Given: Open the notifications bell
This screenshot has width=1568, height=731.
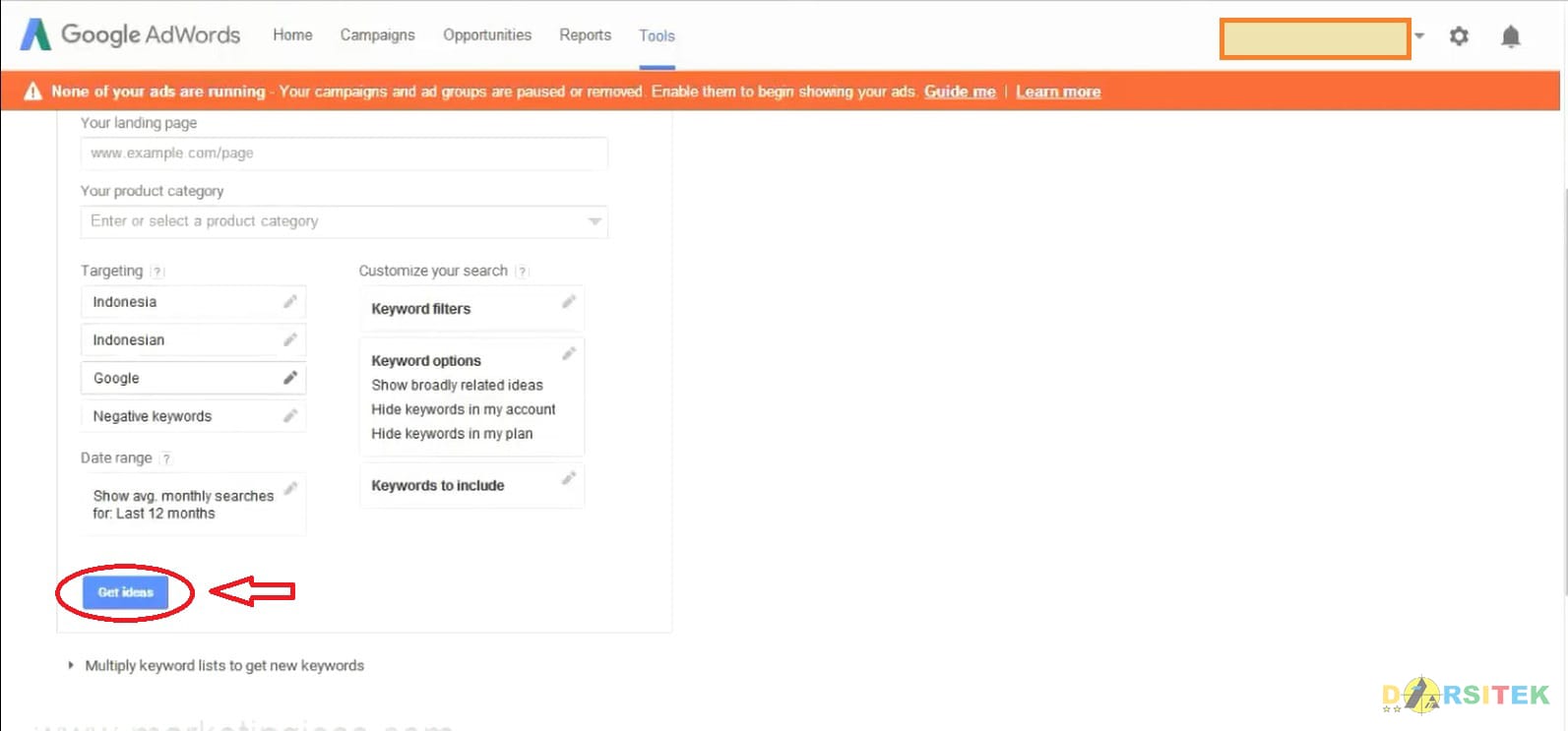Looking at the screenshot, I should (x=1511, y=36).
